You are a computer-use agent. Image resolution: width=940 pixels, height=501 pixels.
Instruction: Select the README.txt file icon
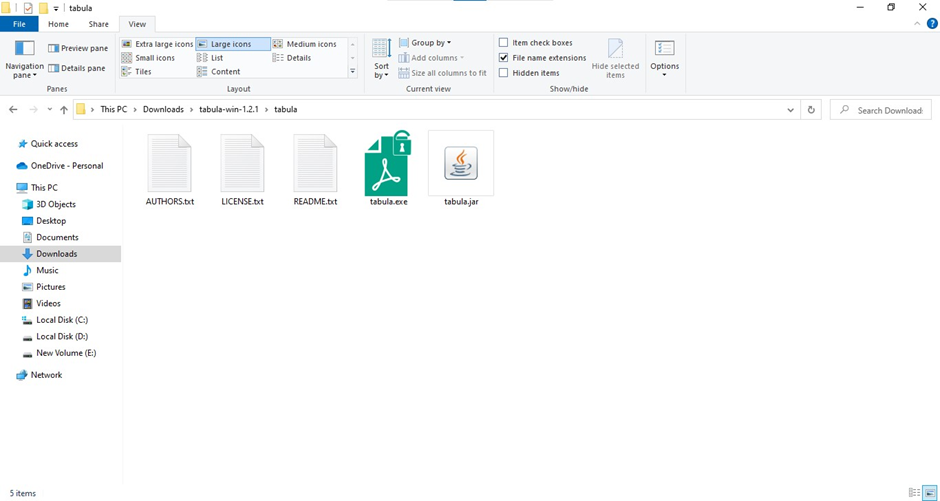point(315,163)
